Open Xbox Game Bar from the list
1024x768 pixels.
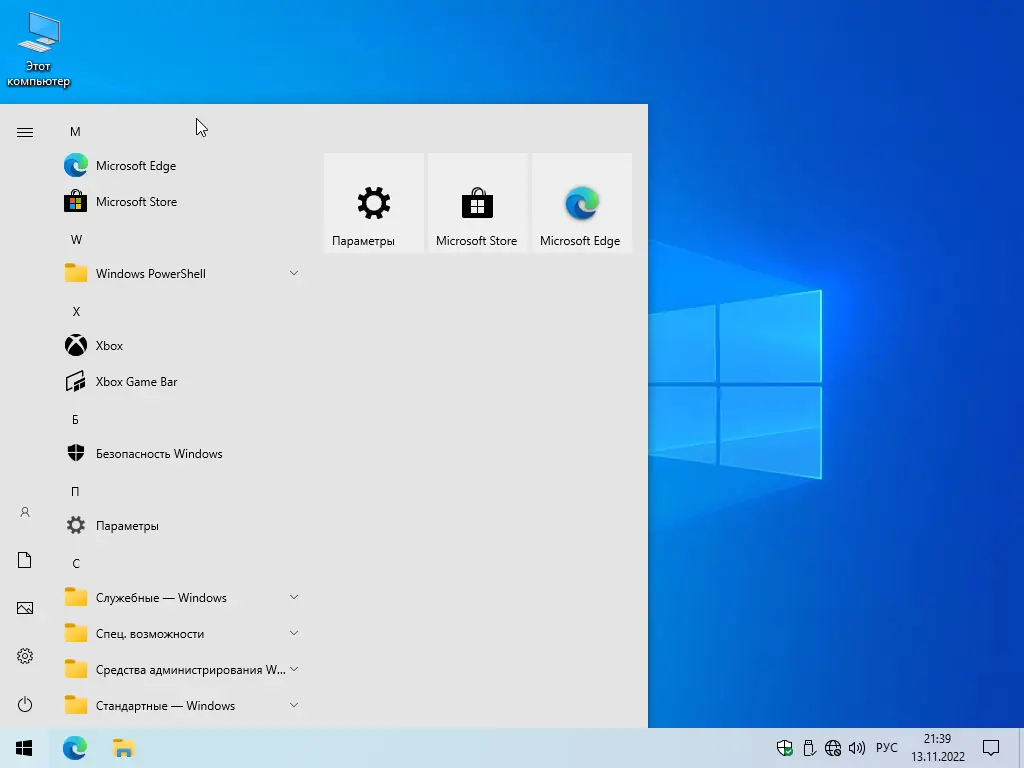pyautogui.click(x=182, y=381)
